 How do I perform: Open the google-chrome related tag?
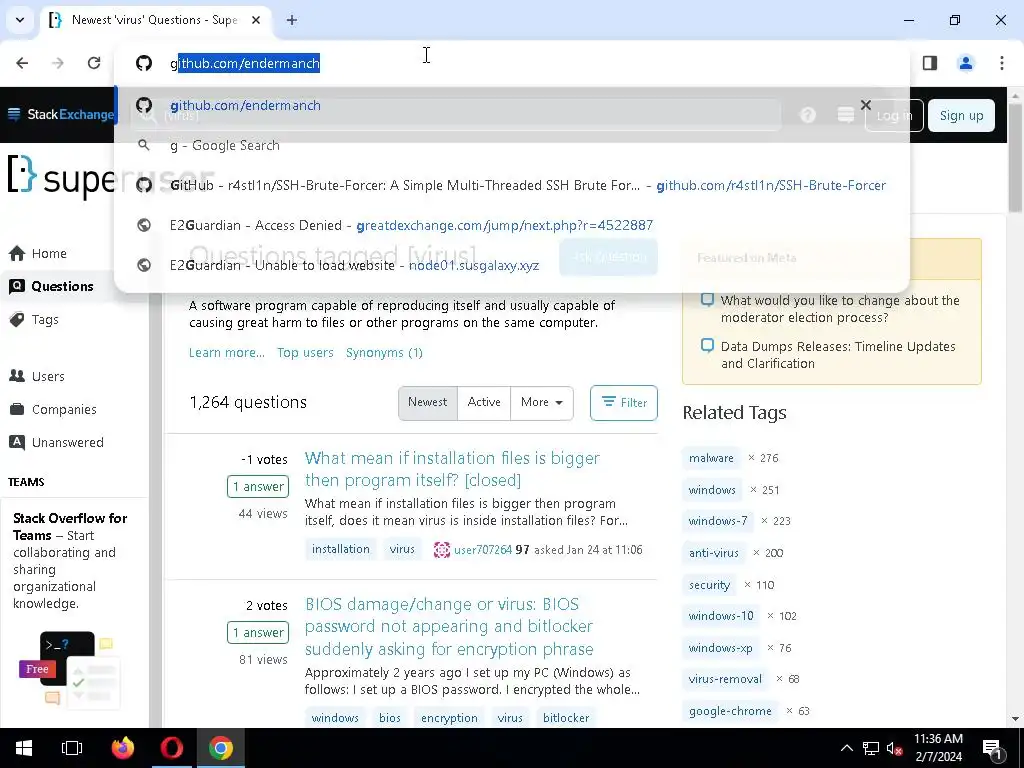[x=730, y=711]
